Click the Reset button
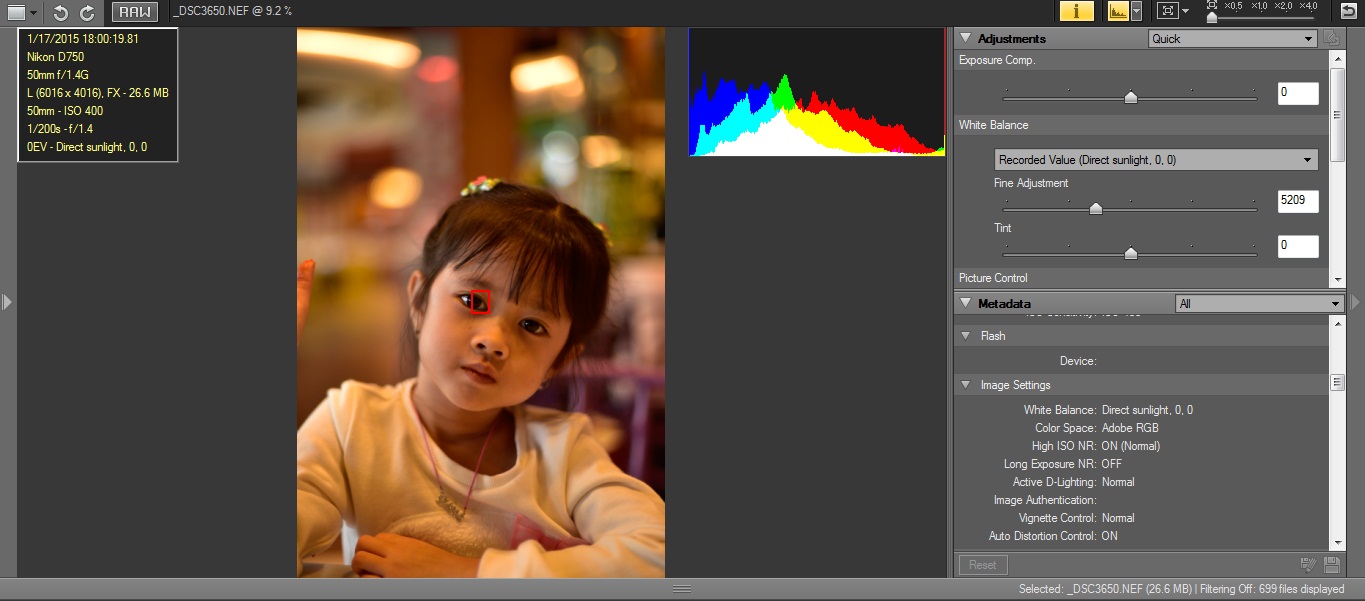This screenshot has width=1365, height=601. point(982,565)
